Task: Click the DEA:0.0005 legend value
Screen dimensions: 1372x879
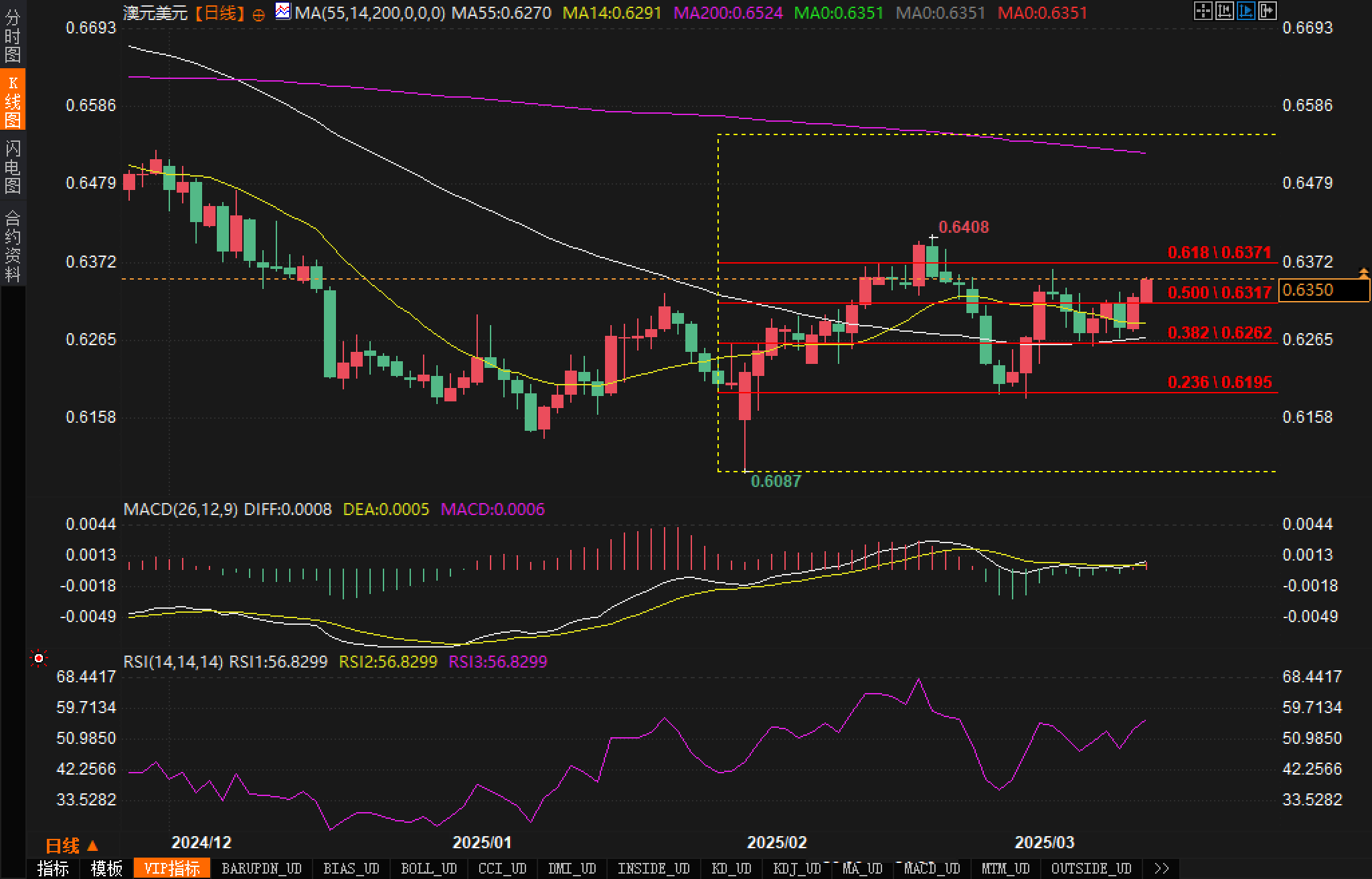Action: (x=385, y=509)
